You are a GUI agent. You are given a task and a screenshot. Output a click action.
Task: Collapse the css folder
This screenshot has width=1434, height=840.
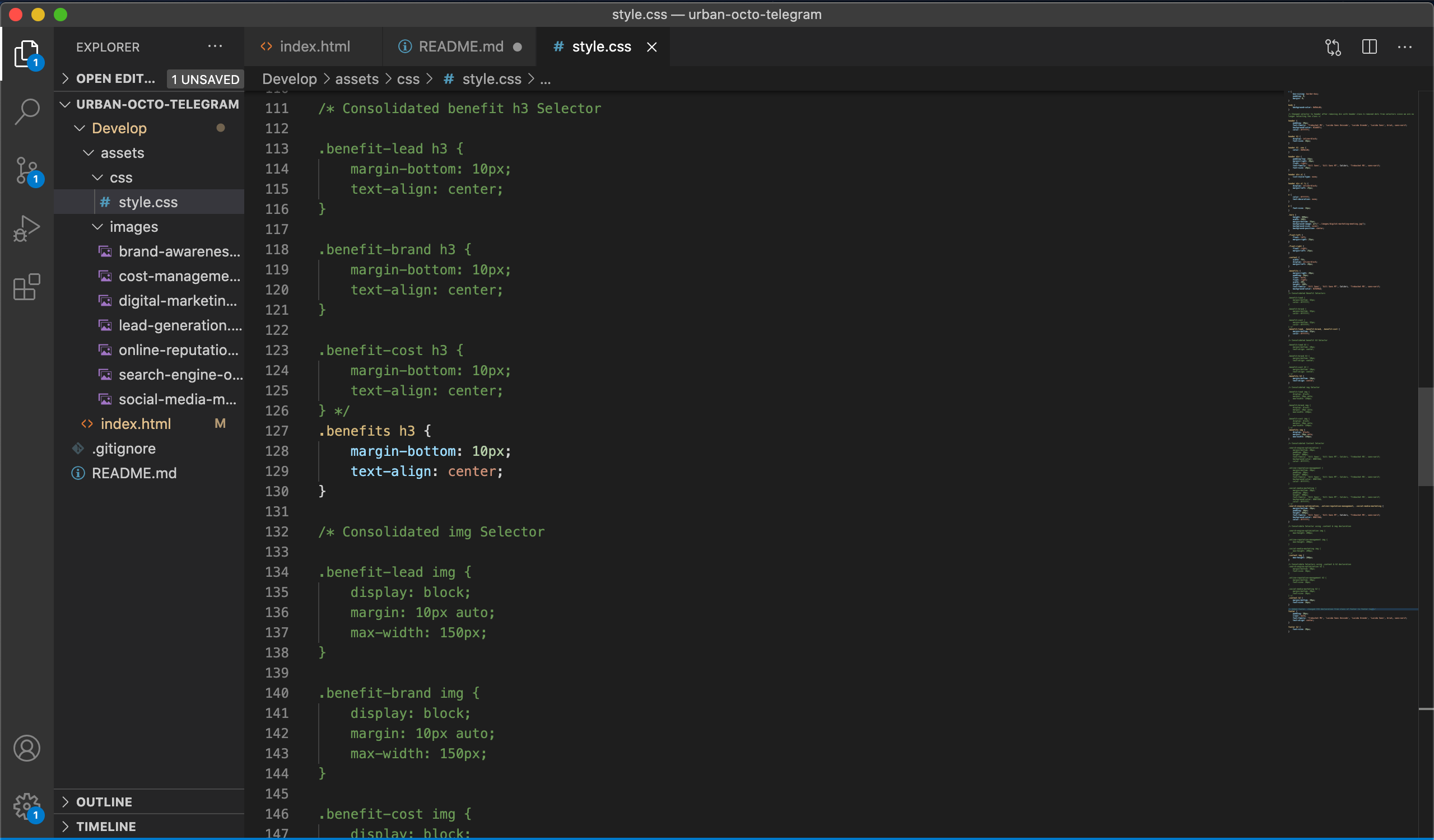(x=97, y=178)
